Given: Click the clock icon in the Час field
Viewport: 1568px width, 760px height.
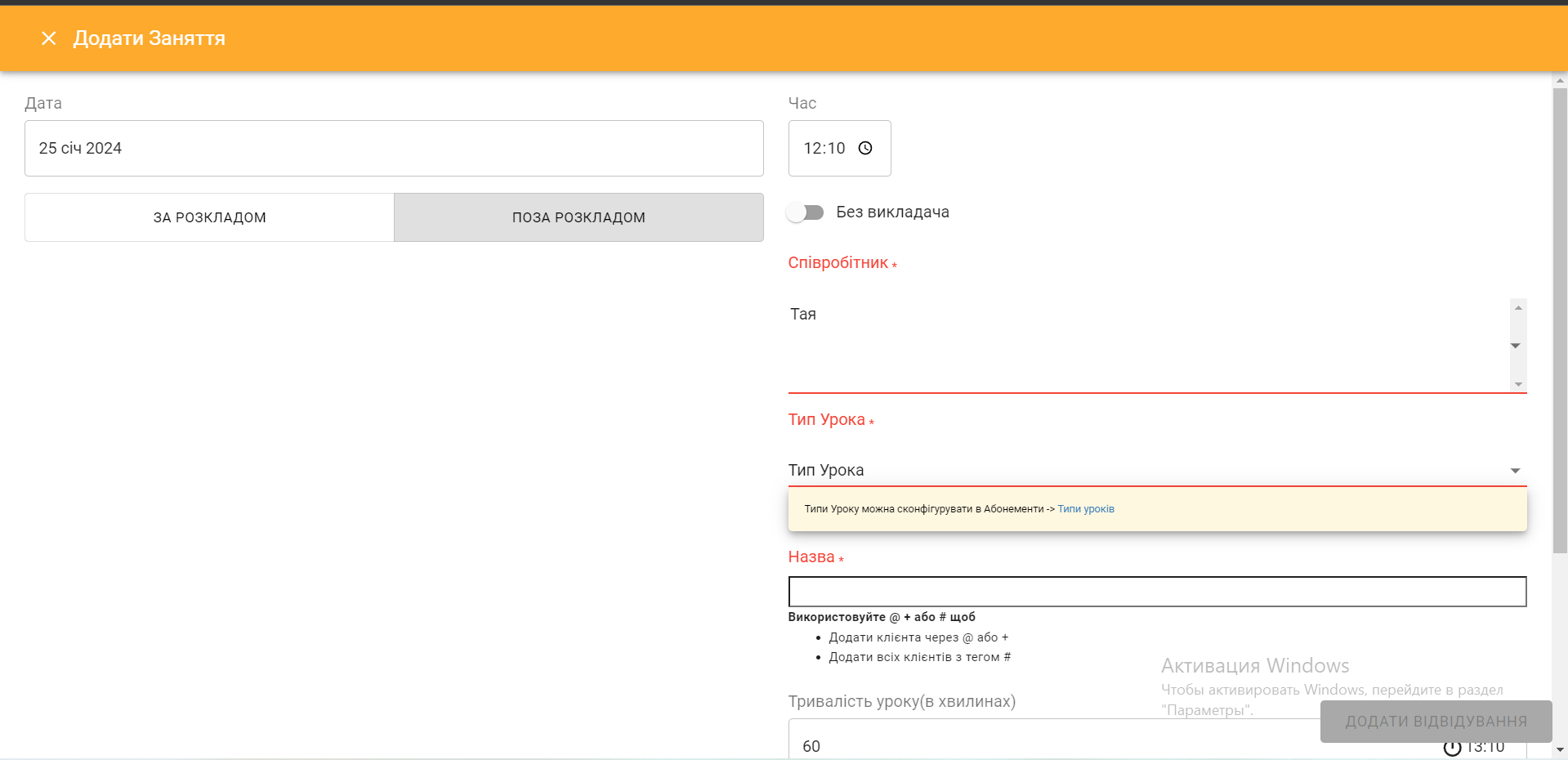Looking at the screenshot, I should pyautogui.click(x=865, y=148).
